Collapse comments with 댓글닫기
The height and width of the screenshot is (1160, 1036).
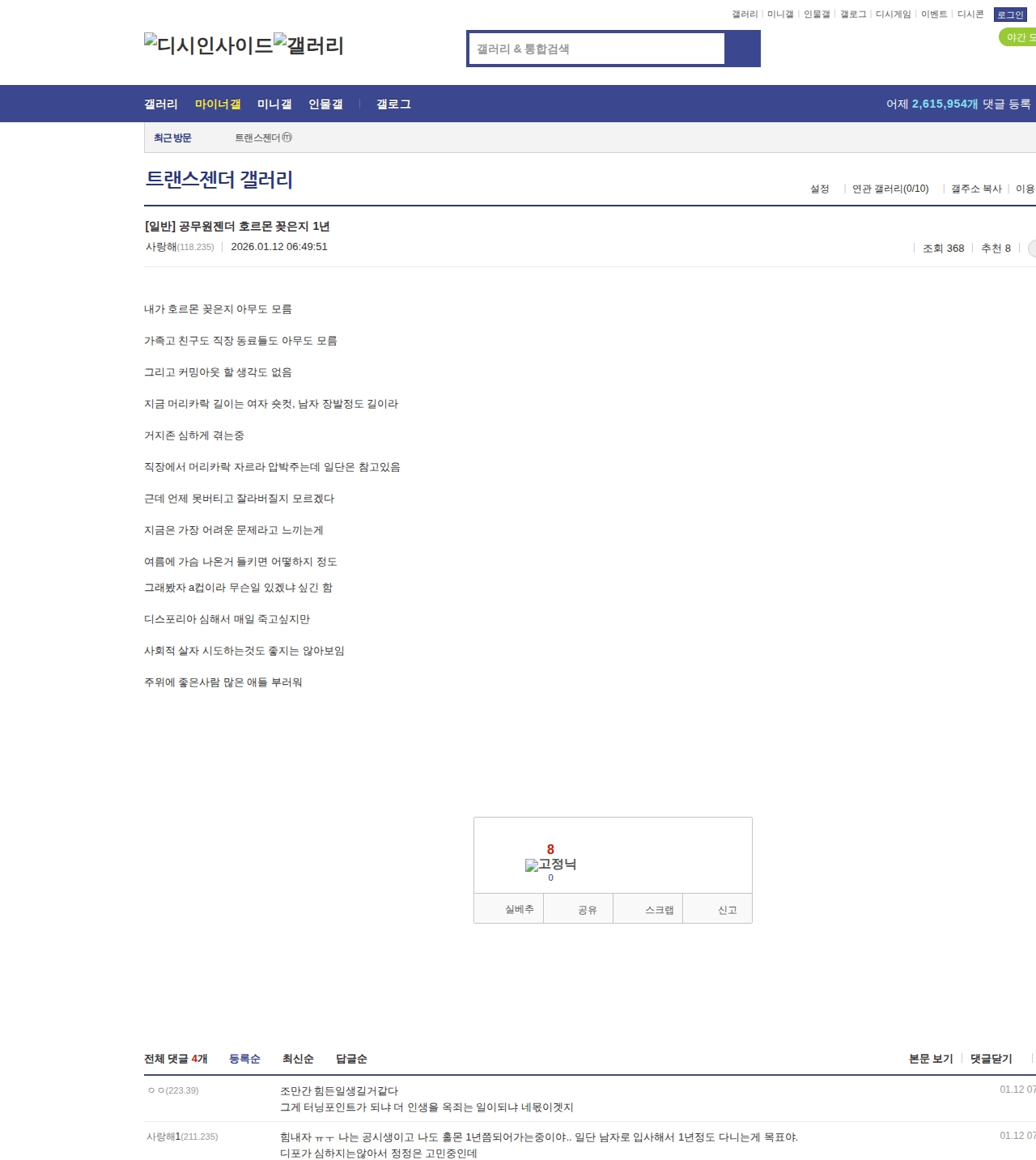point(991,1059)
